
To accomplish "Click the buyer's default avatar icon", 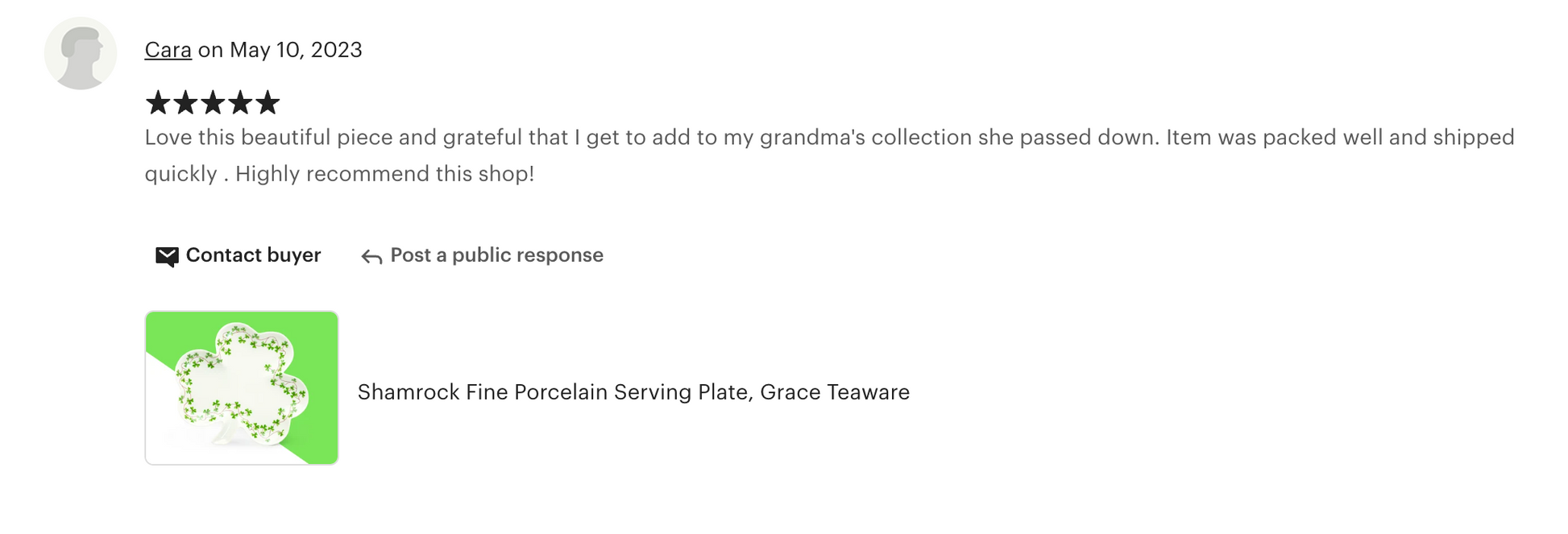I will click(x=81, y=53).
